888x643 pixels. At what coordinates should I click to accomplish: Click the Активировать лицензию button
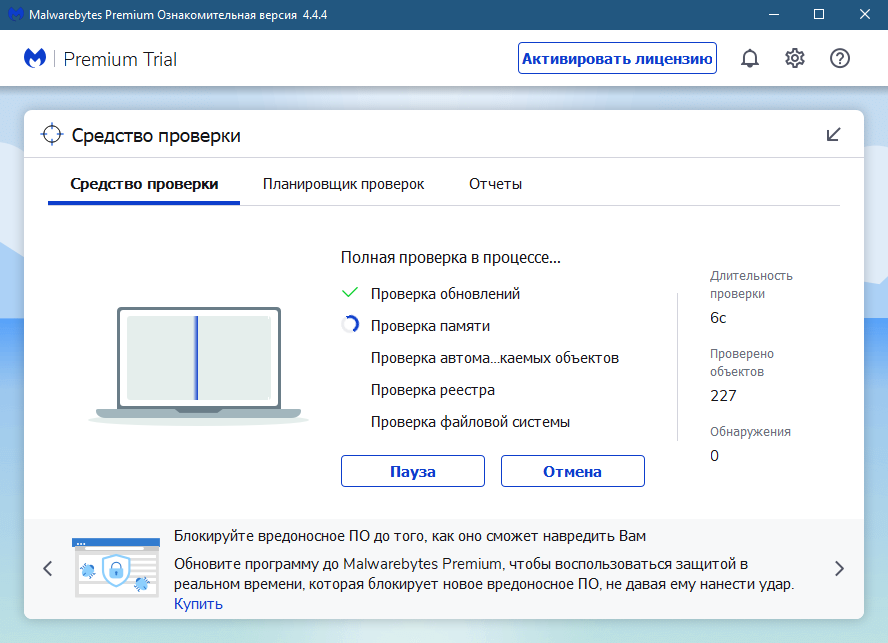pyautogui.click(x=617, y=58)
